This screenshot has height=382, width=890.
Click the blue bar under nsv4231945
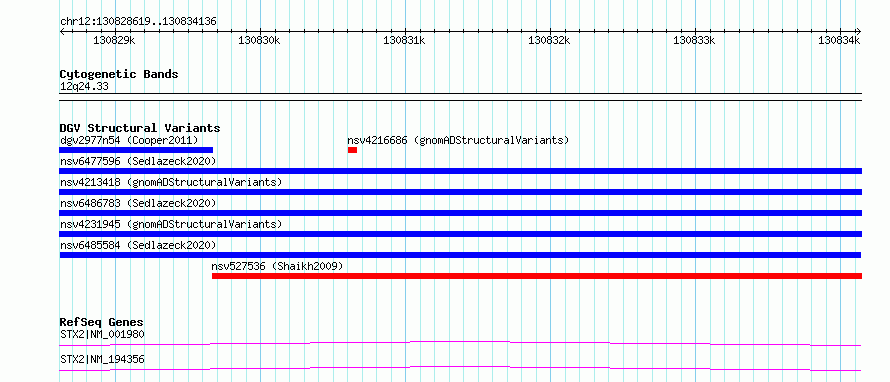pos(461,234)
